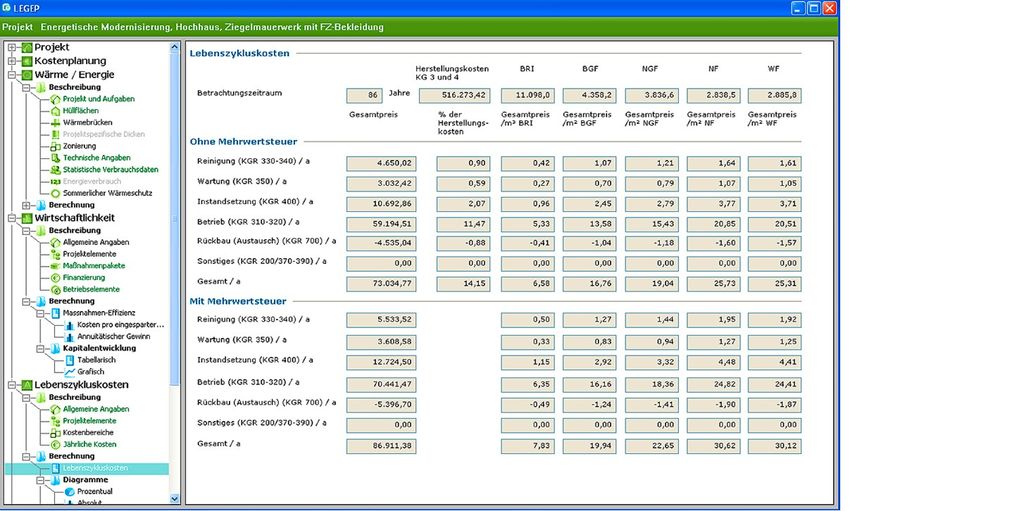
Task: Collapse the Wärme / Energie node
Action: tap(12, 75)
